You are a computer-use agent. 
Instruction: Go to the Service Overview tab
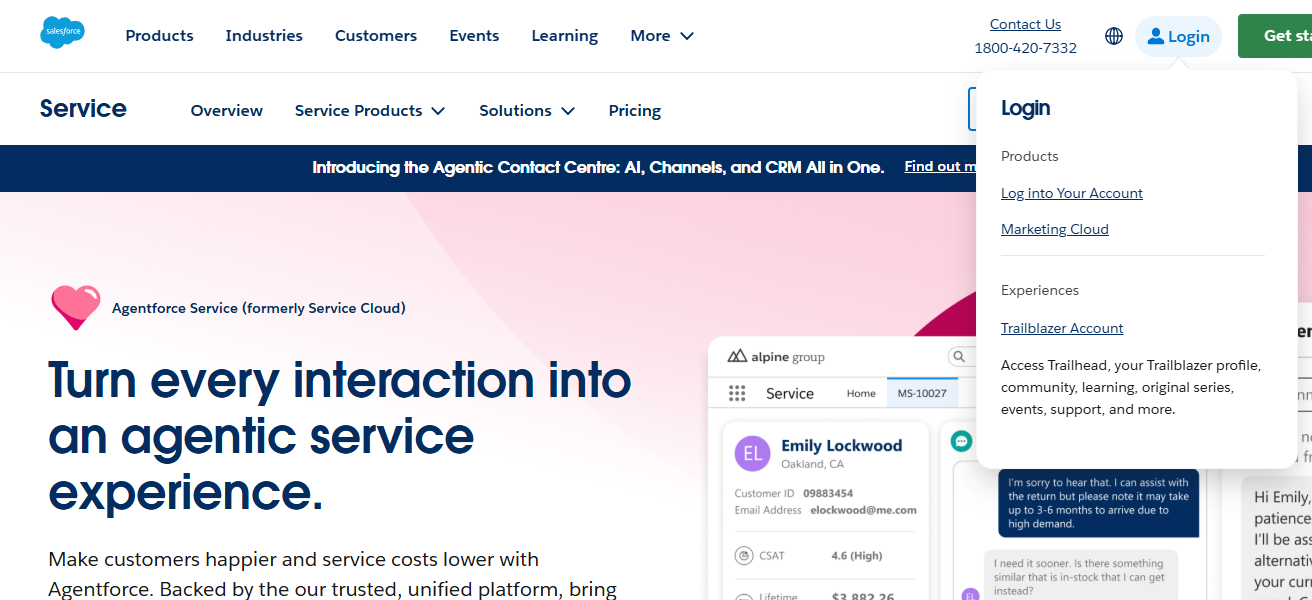[x=227, y=111]
